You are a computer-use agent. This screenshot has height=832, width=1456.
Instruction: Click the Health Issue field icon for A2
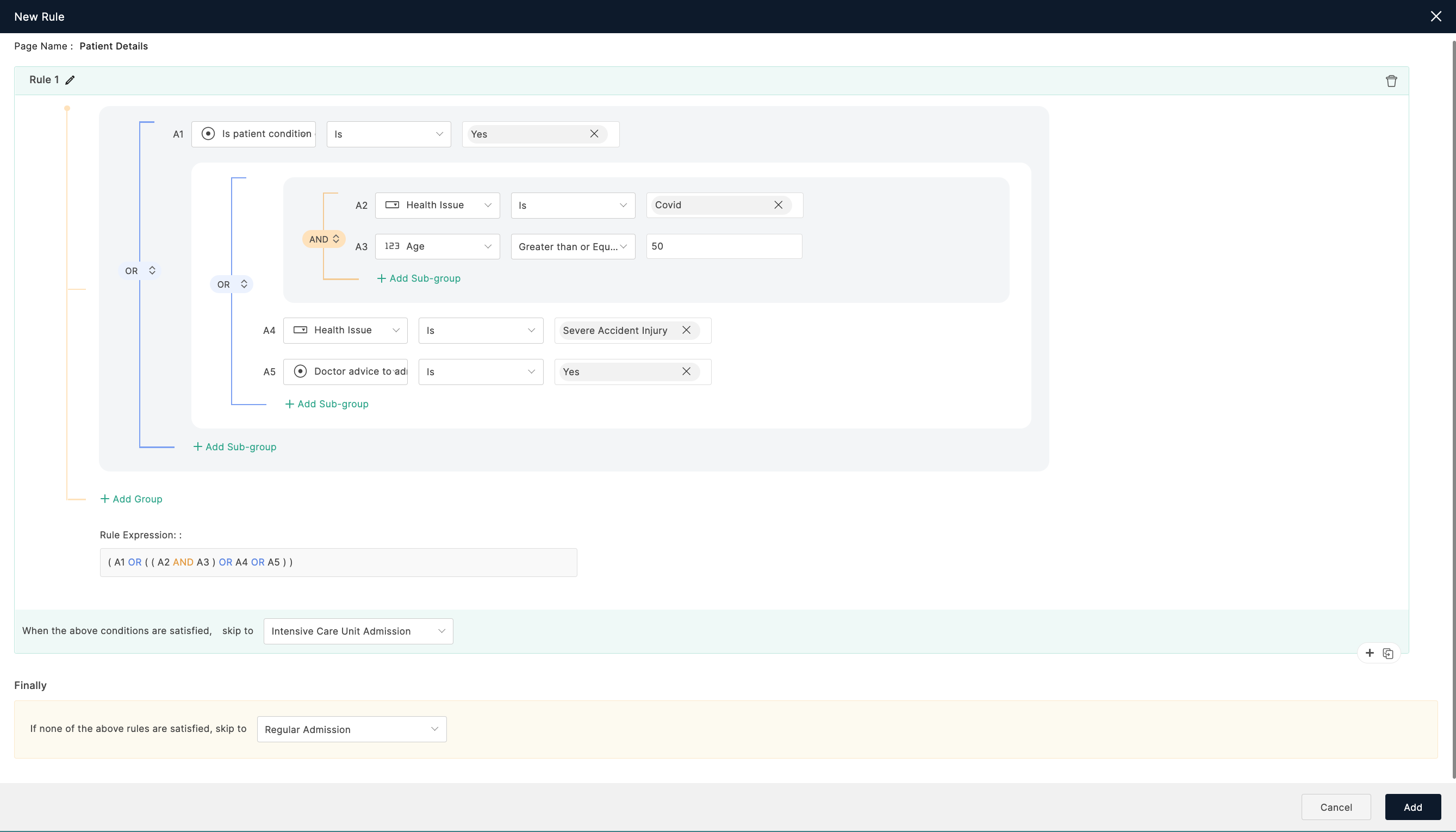point(392,205)
